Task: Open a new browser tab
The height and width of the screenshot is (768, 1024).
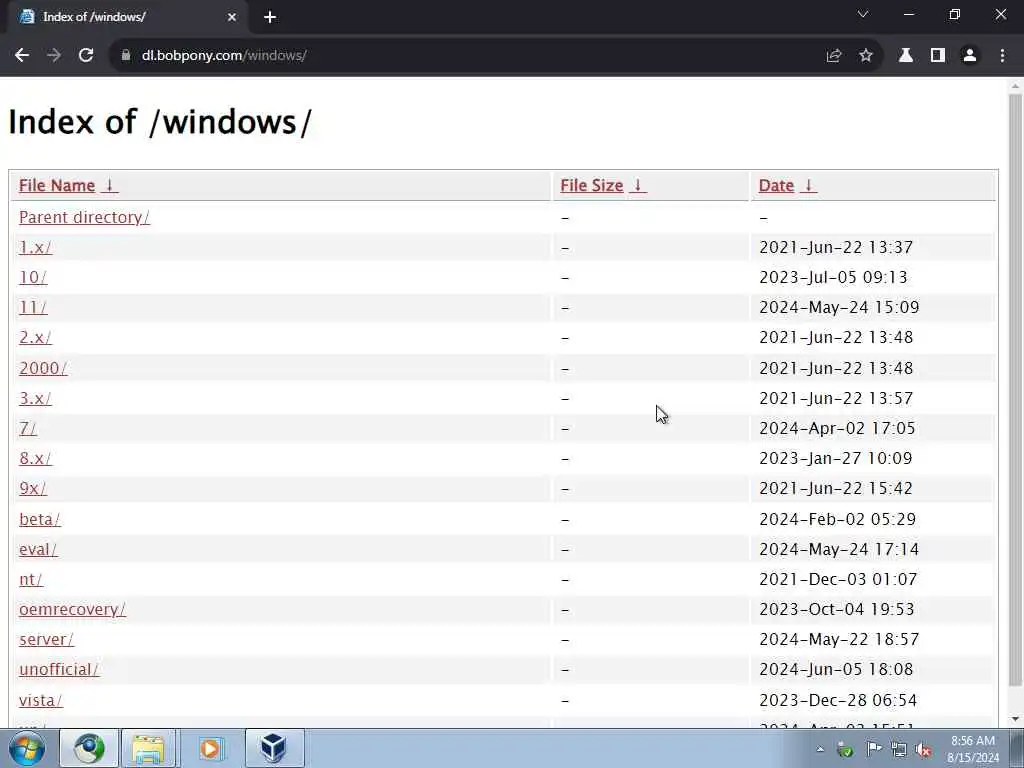Action: click(270, 17)
